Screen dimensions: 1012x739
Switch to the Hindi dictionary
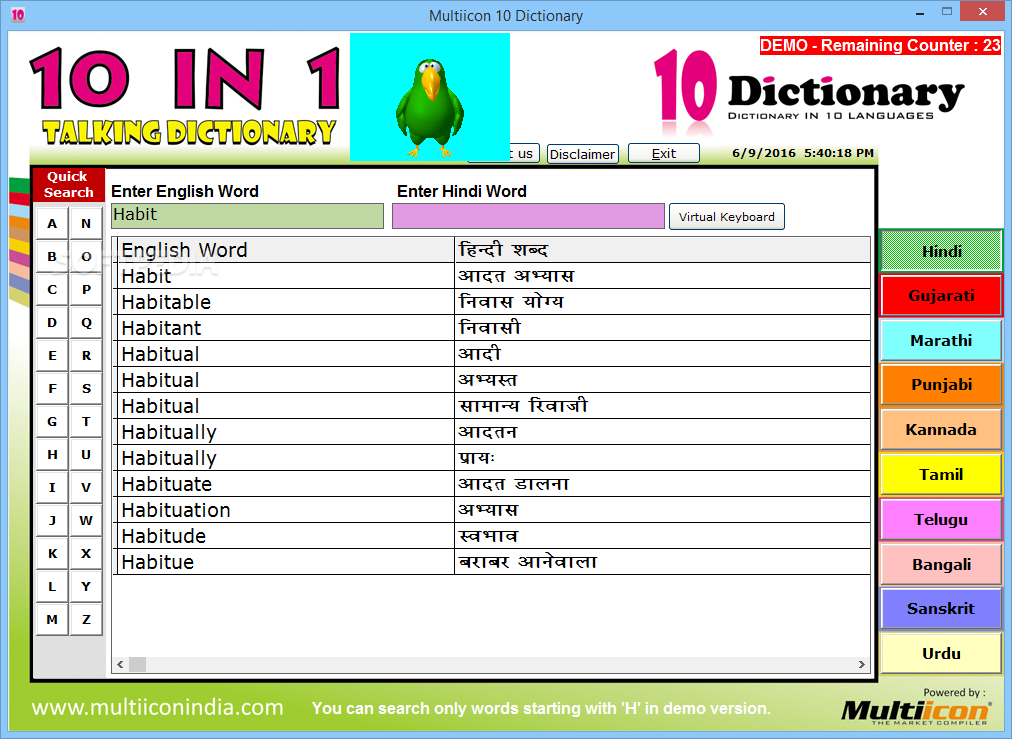pyautogui.click(x=941, y=250)
